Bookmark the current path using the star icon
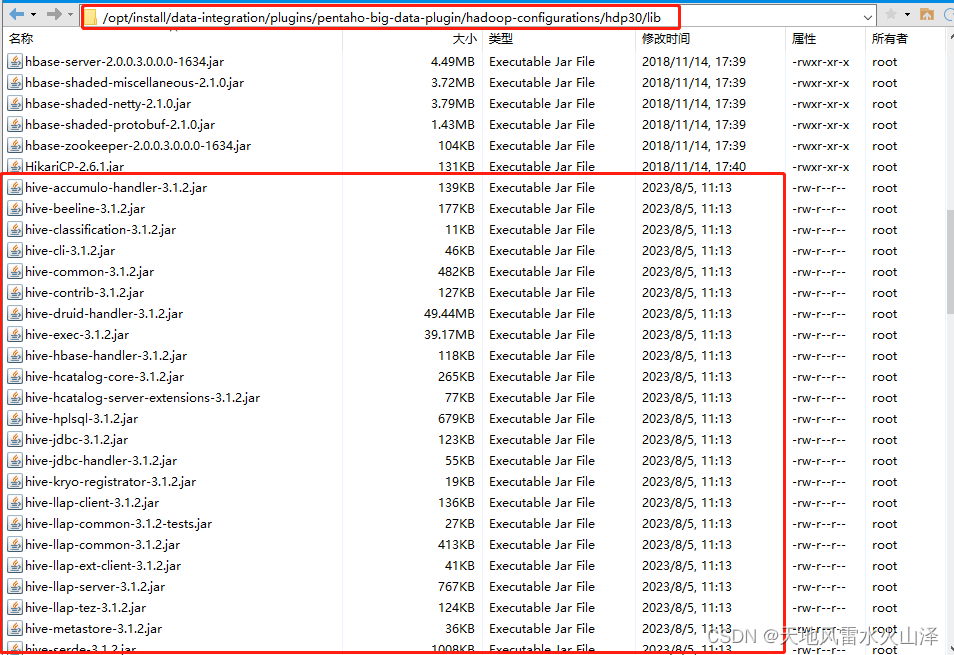This screenshot has height=655, width=954. tap(891, 14)
